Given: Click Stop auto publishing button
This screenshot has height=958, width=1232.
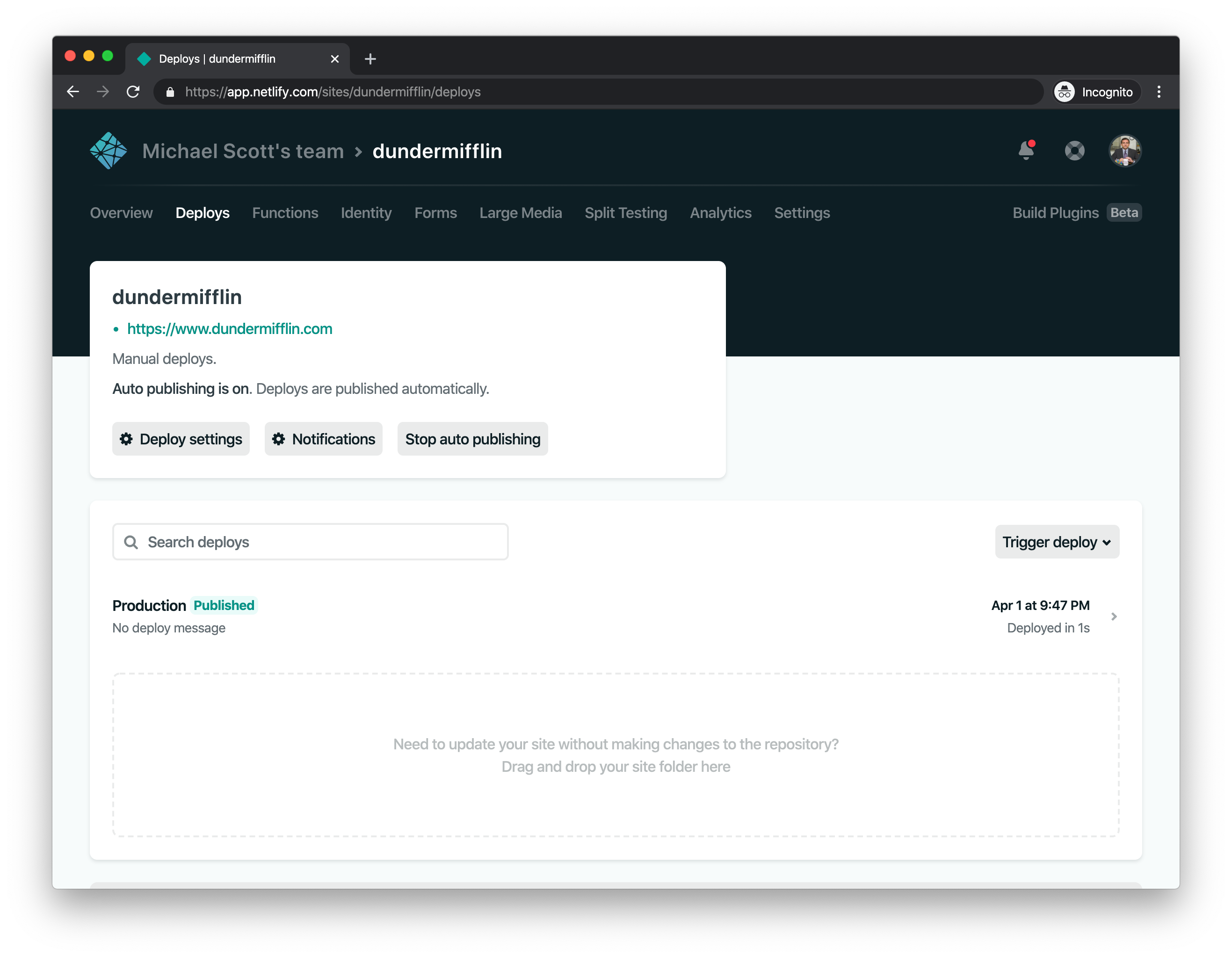Looking at the screenshot, I should pyautogui.click(x=472, y=439).
